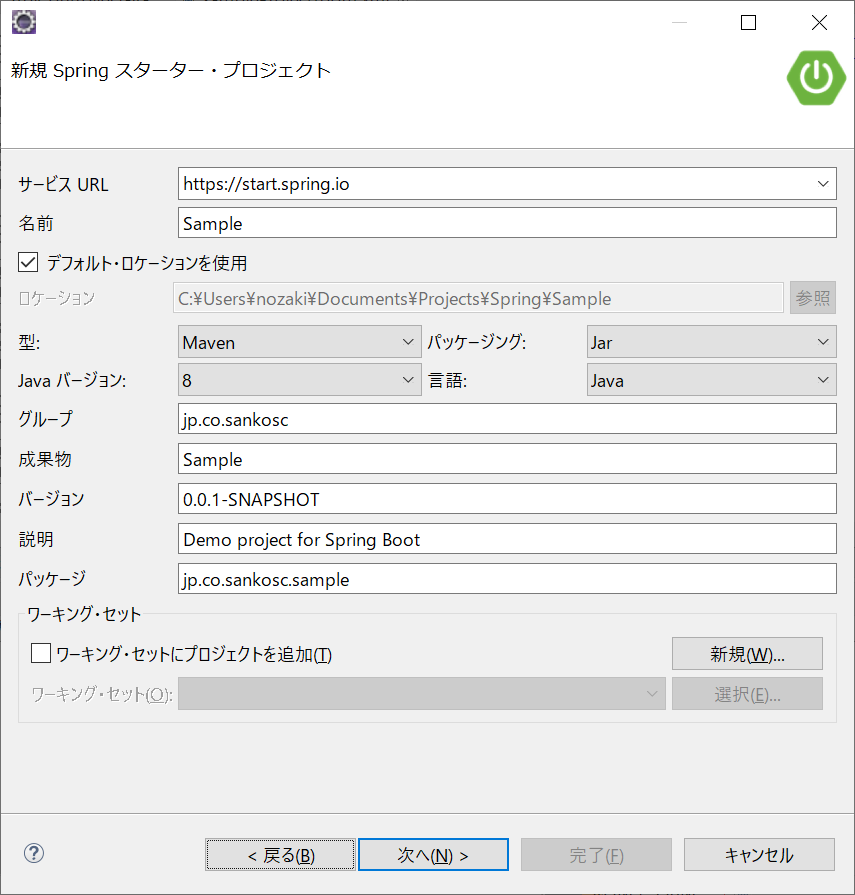Open the Java バージョン dropdown
The height and width of the screenshot is (895, 855).
[x=300, y=380]
